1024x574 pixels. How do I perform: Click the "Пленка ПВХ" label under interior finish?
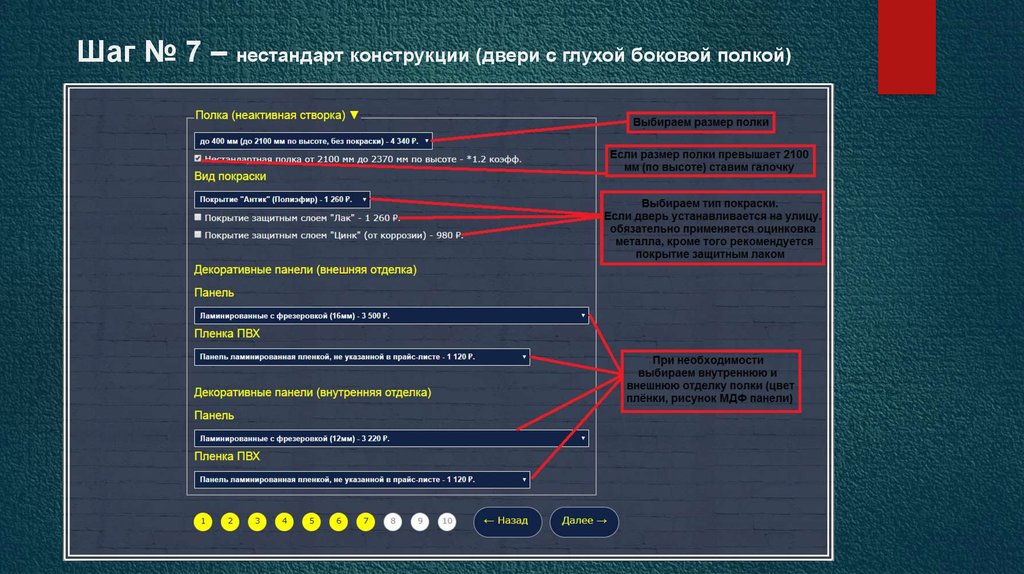(227, 456)
